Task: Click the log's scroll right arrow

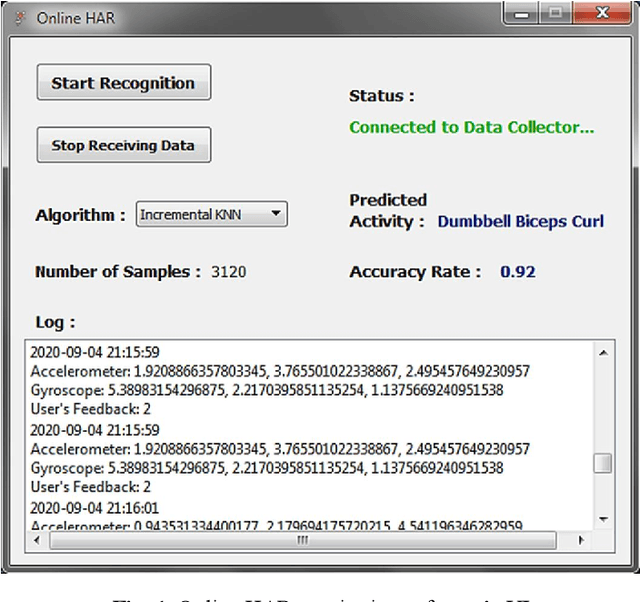Action: pos(581,540)
